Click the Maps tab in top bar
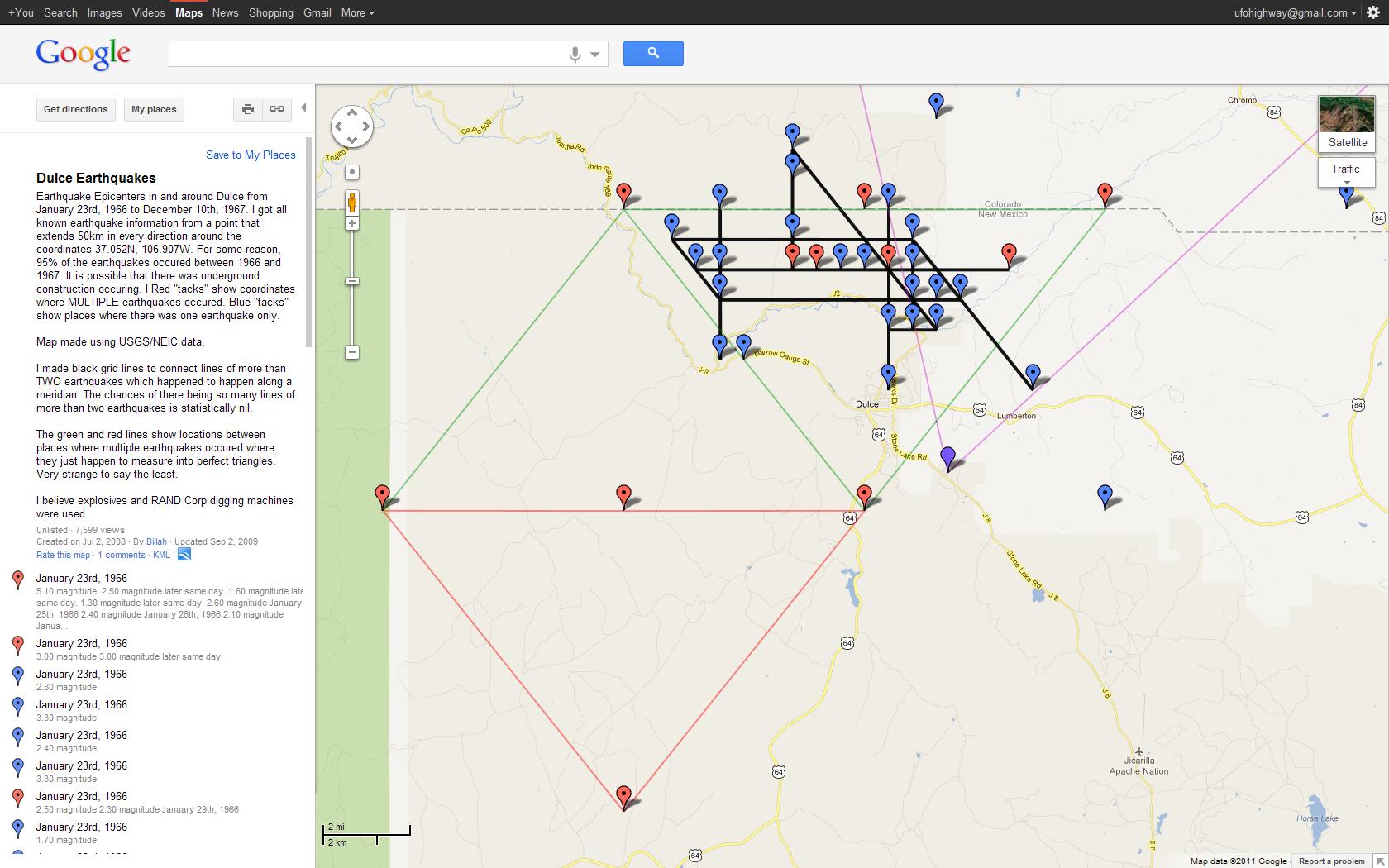1389x868 pixels. click(189, 12)
